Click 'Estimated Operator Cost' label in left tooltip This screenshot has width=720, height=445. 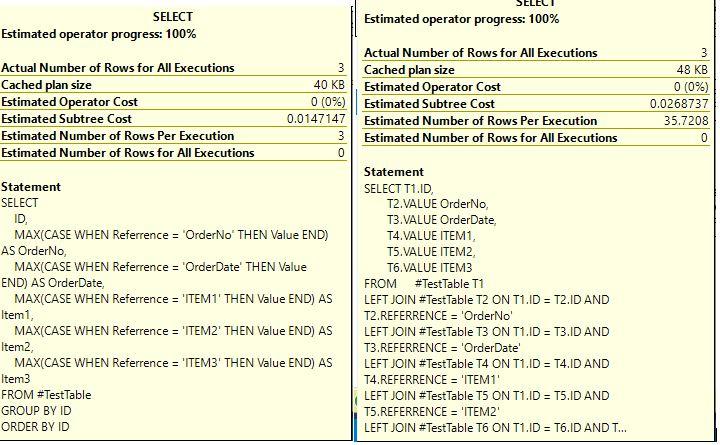pos(69,102)
